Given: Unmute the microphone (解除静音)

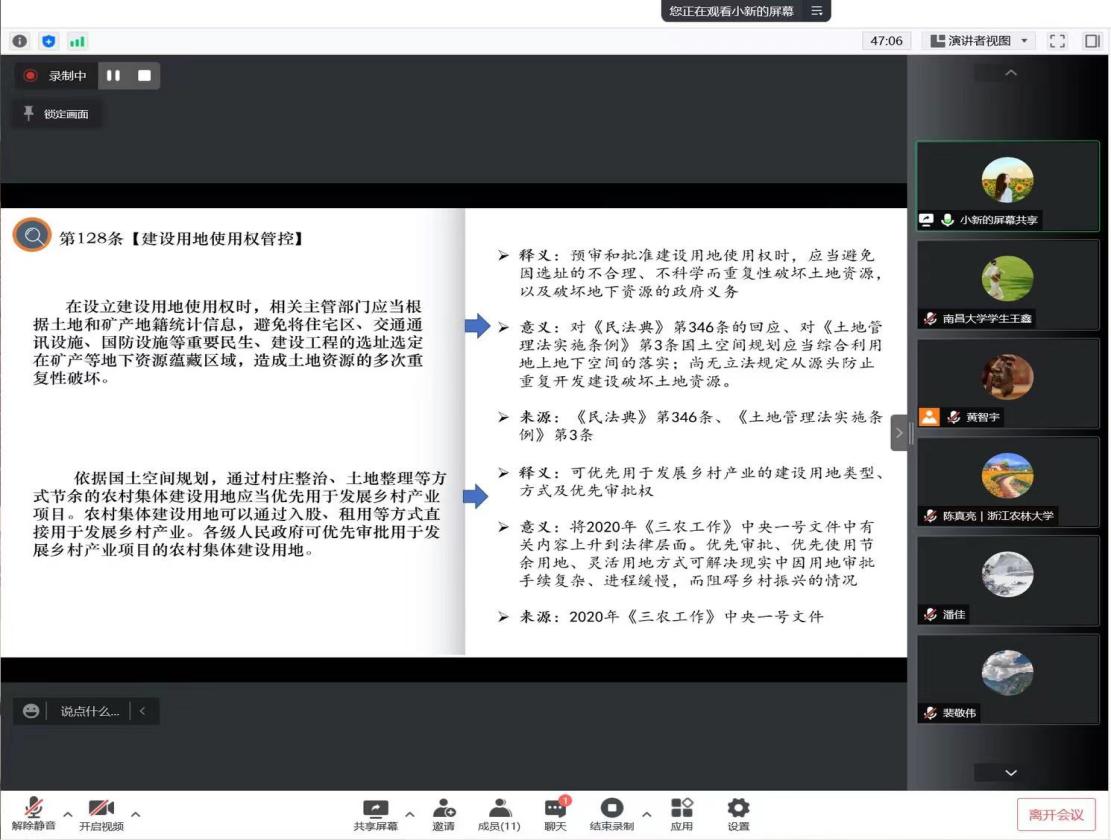Looking at the screenshot, I should (34, 814).
